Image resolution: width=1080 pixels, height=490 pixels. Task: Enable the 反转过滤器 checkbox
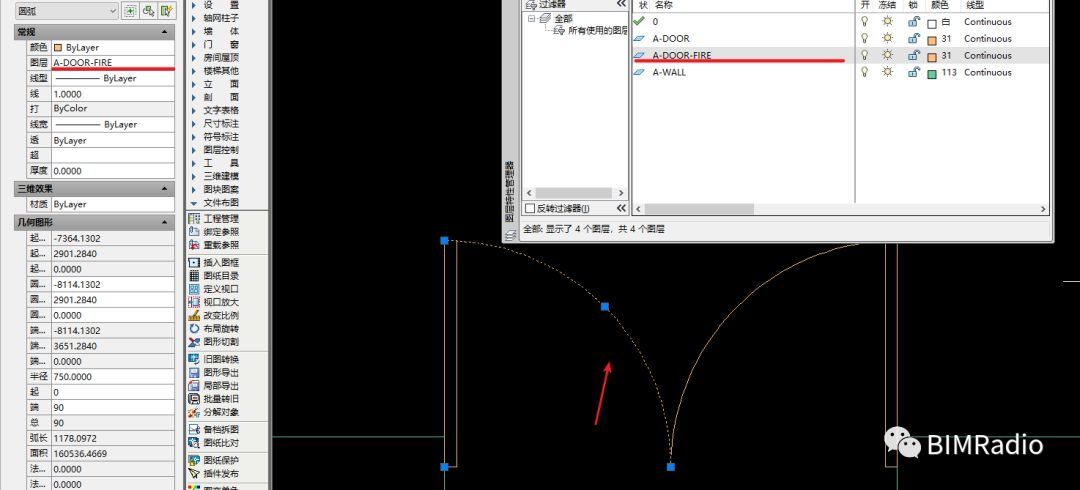point(530,208)
